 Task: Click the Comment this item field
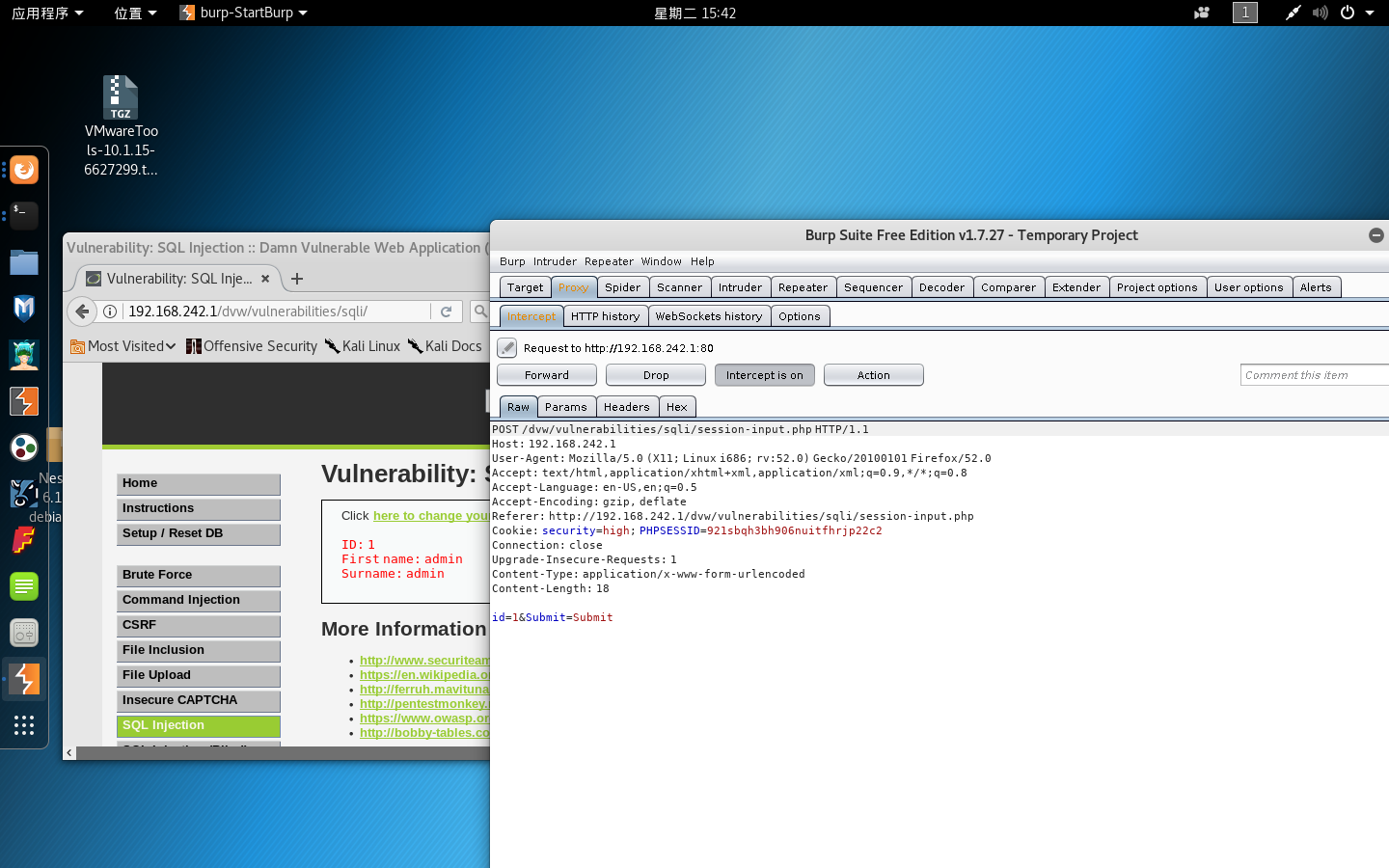[1314, 375]
